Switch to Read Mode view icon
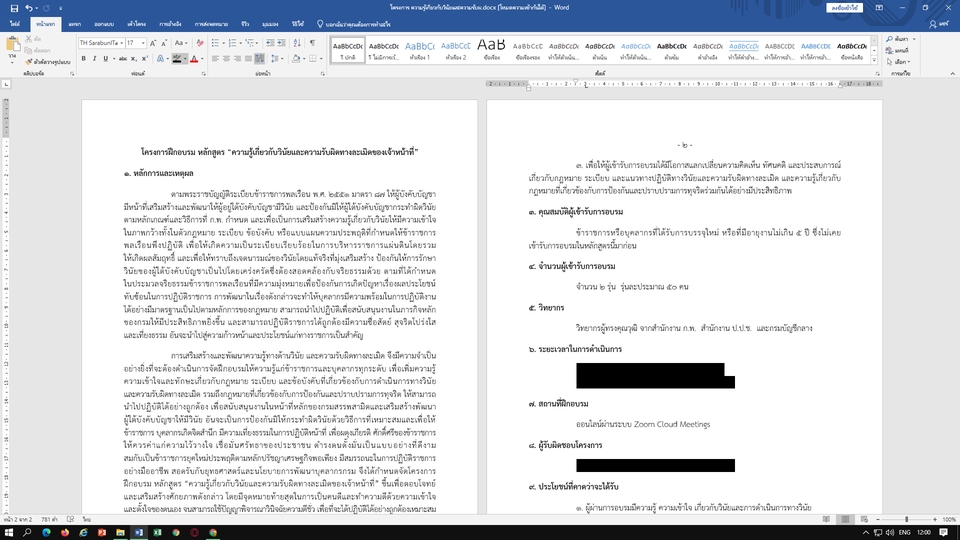Viewport: 960px width, 540px height. (x=826, y=519)
